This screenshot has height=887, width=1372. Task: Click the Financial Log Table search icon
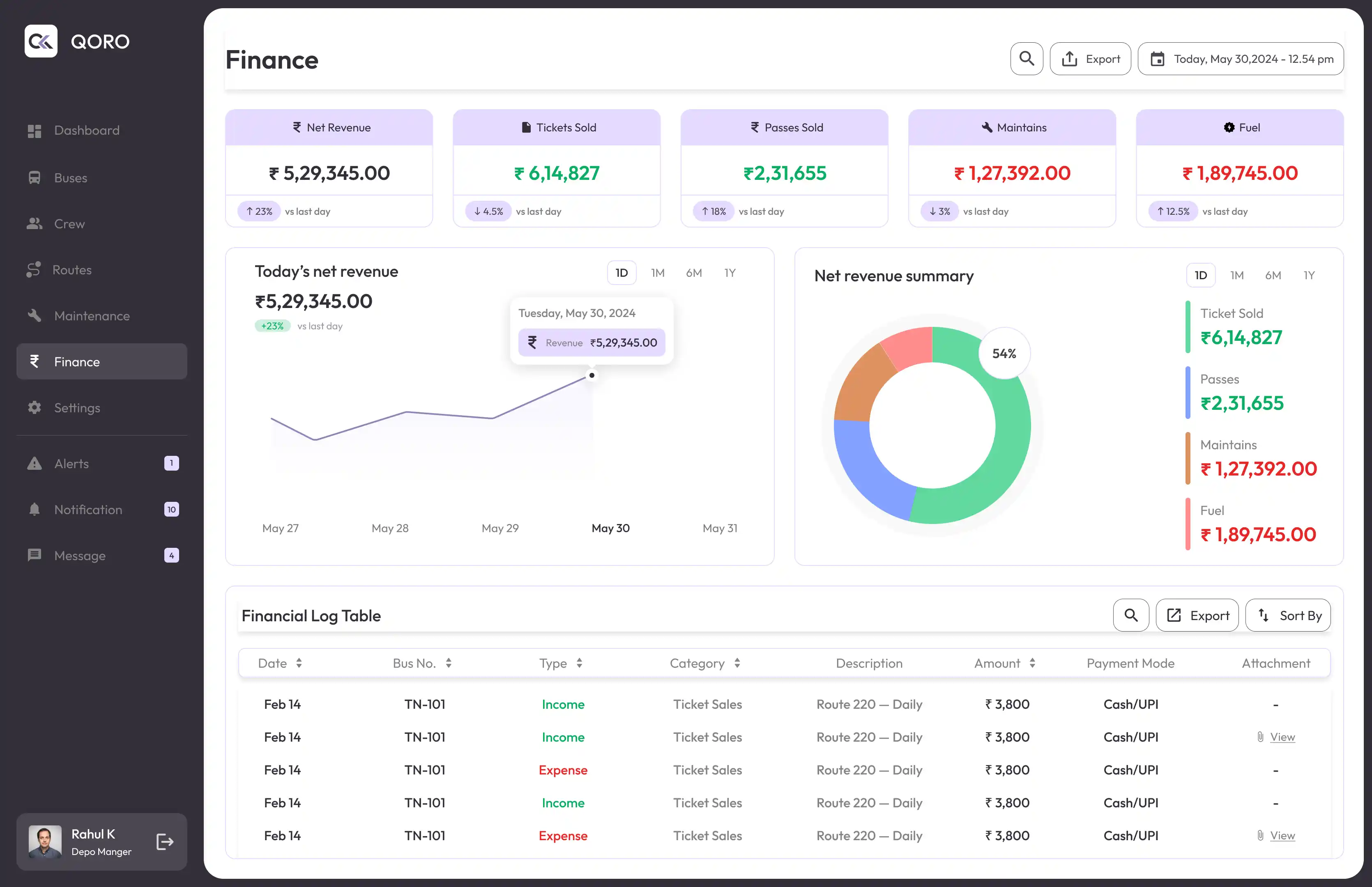[1131, 616]
